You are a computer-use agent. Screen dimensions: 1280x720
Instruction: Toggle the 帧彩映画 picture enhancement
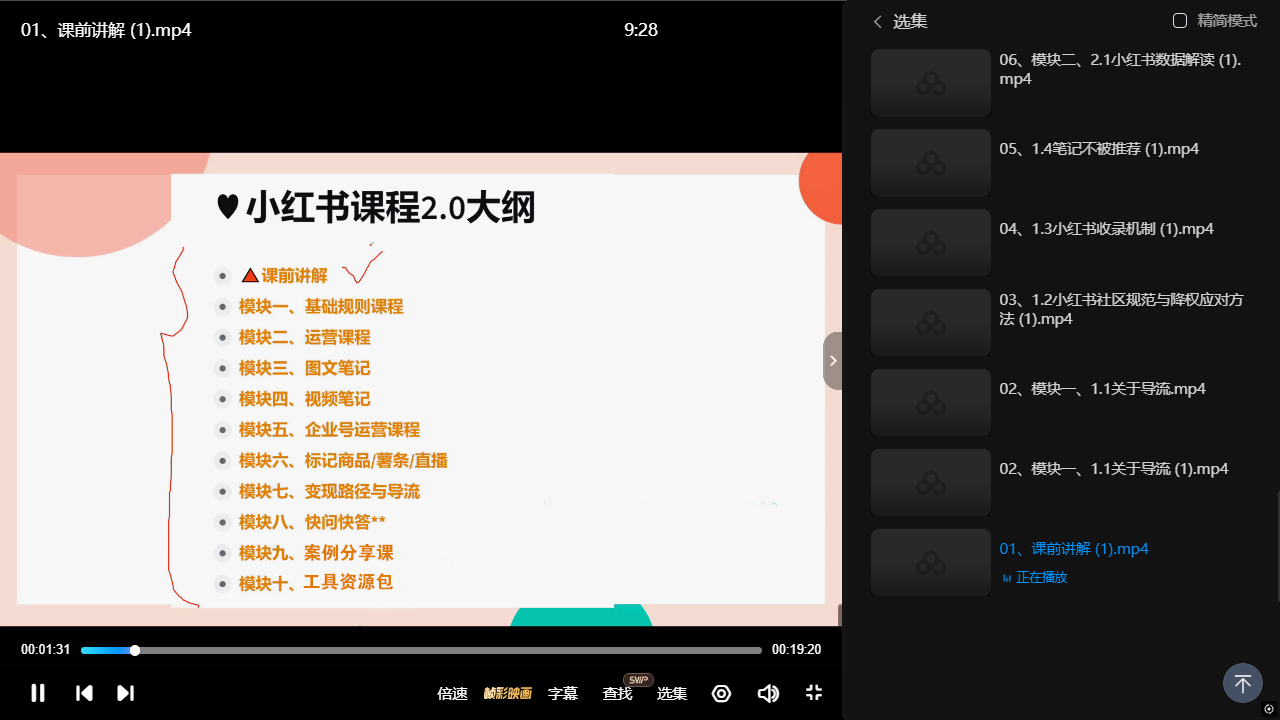coord(508,693)
